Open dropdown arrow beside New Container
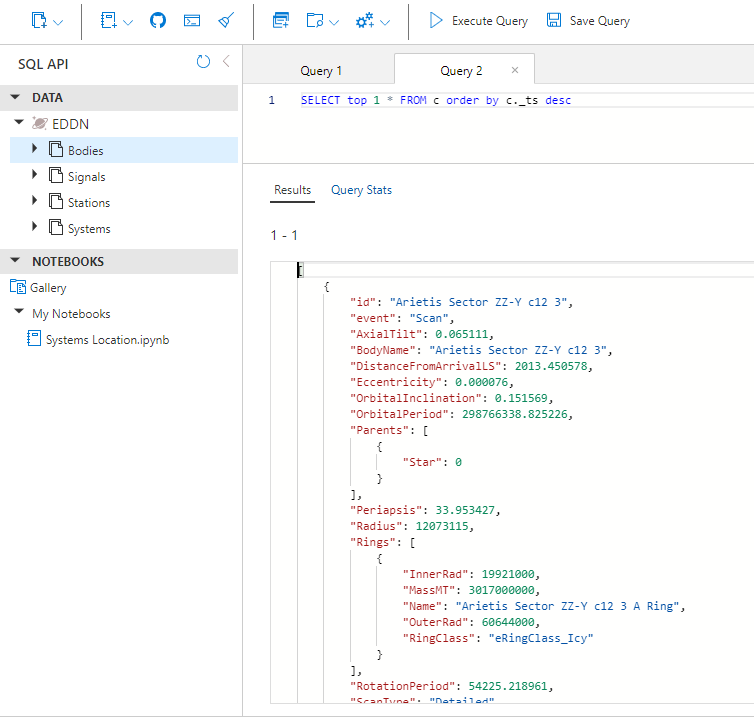The height and width of the screenshot is (717, 754). click(x=59, y=22)
